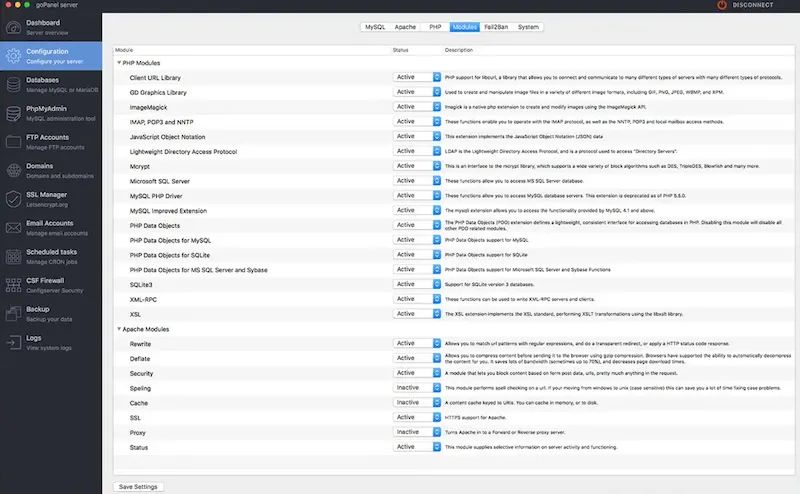Switch to the Apache tab
The height and width of the screenshot is (494, 800).
405,27
